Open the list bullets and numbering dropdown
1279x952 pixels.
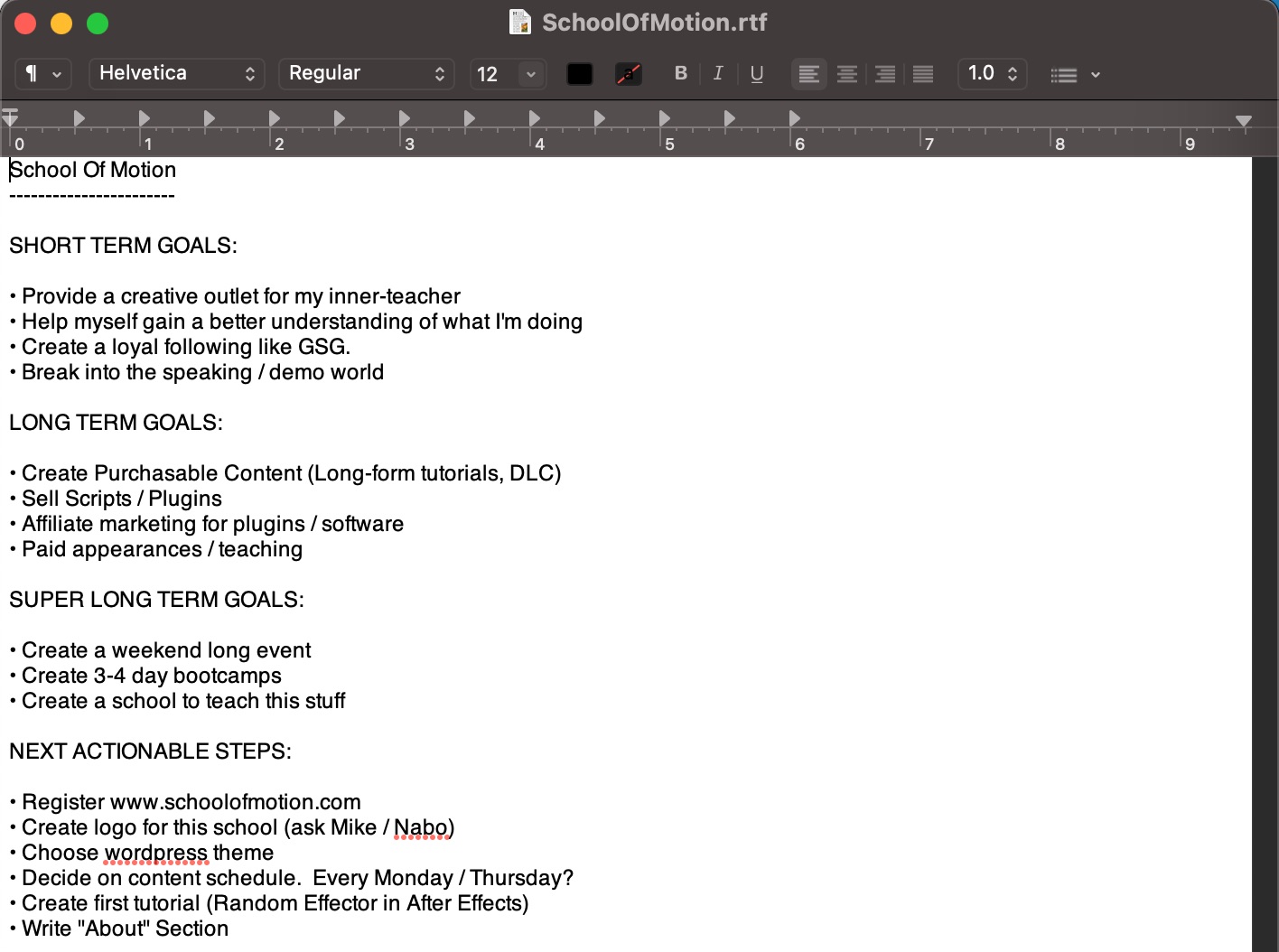[x=1075, y=75]
